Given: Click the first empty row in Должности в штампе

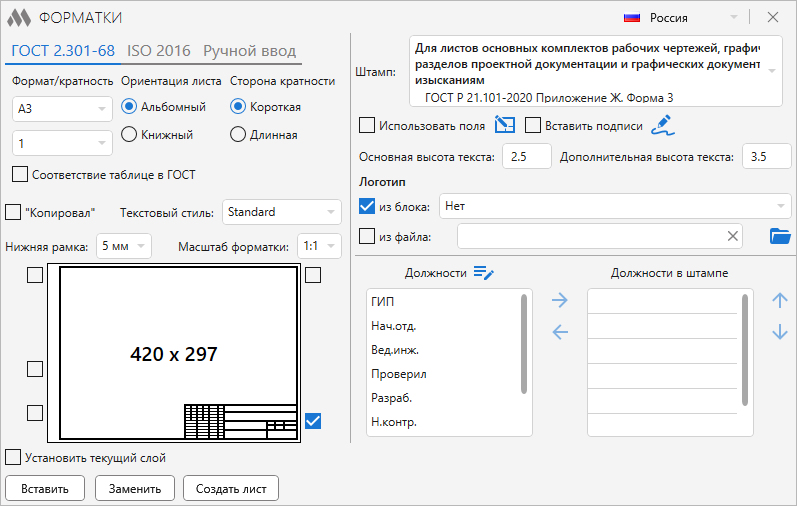Looking at the screenshot, I should (662, 302).
